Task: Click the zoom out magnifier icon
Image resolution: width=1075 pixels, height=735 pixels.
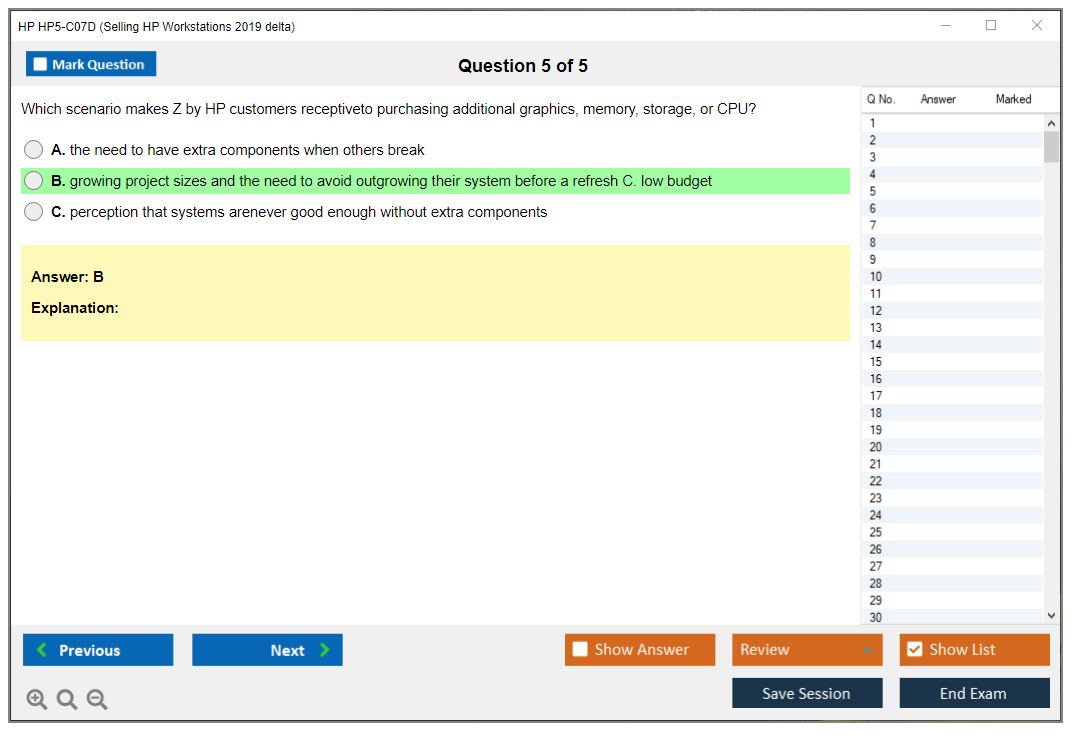Action: pos(97,700)
